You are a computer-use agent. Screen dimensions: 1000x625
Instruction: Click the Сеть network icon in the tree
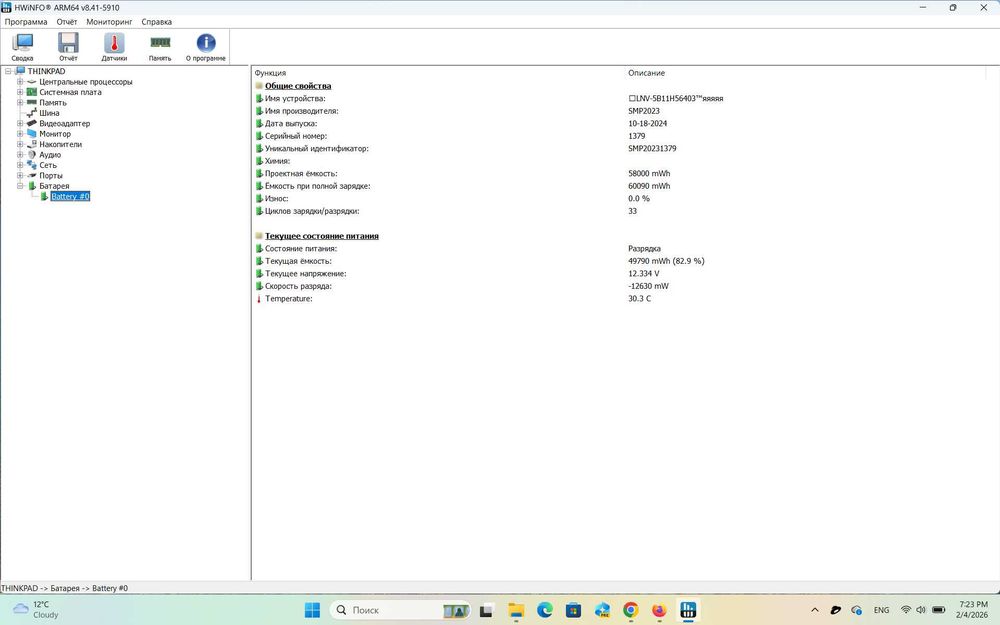(x=32, y=165)
